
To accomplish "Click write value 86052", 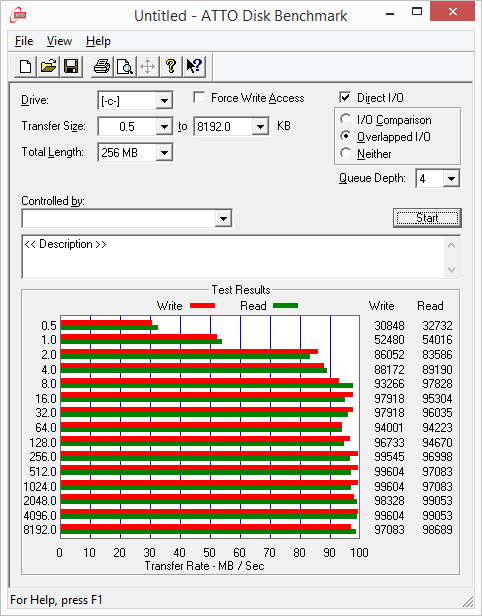I will pos(389,354).
